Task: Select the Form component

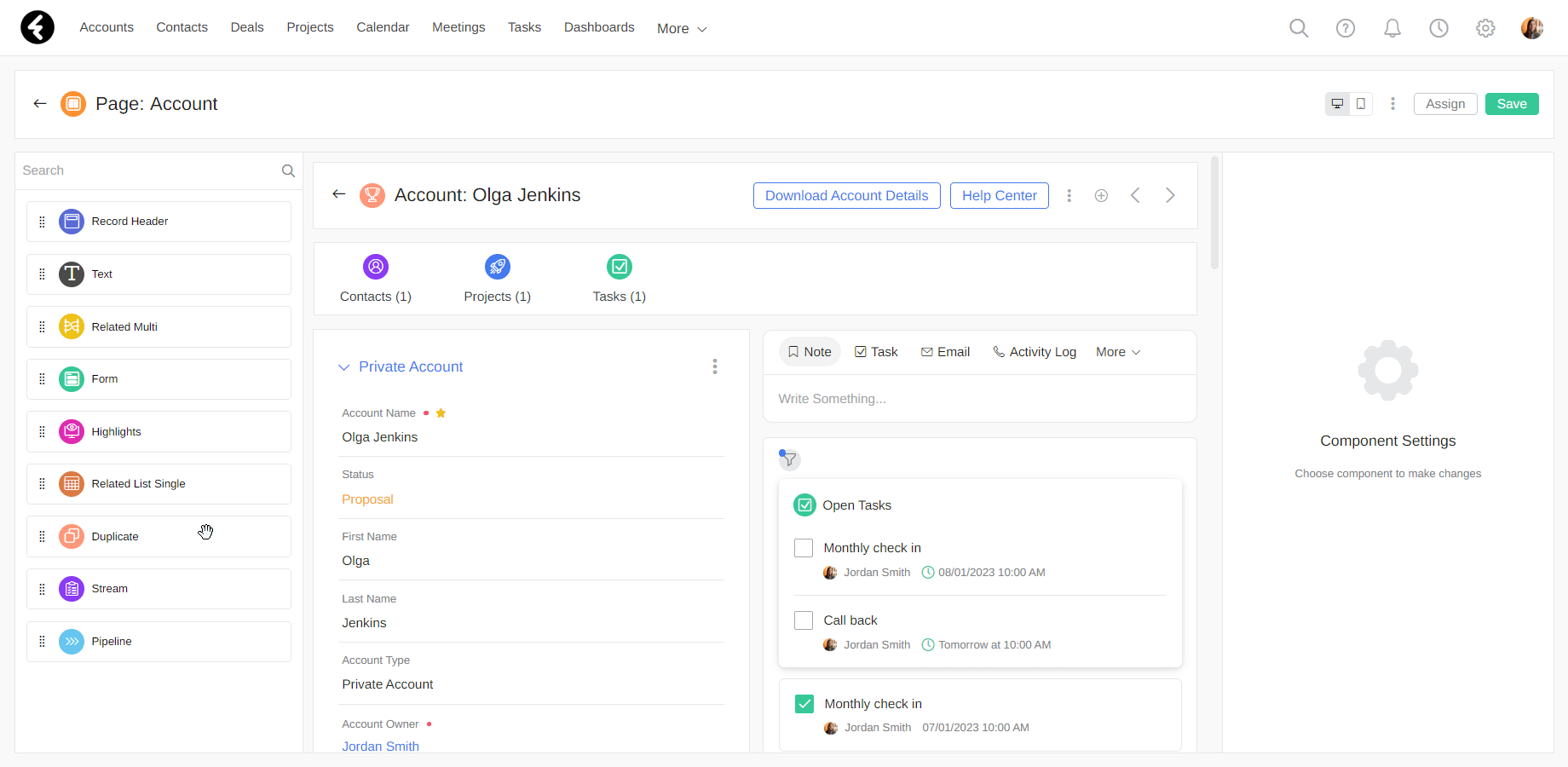Action: click(x=159, y=379)
